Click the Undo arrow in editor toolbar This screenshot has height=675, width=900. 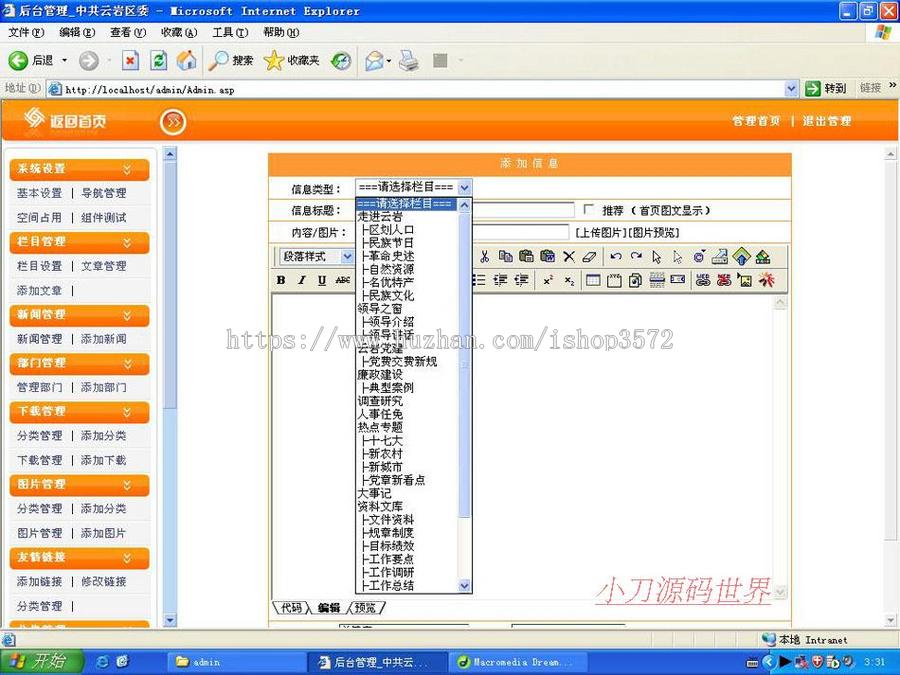click(x=614, y=257)
